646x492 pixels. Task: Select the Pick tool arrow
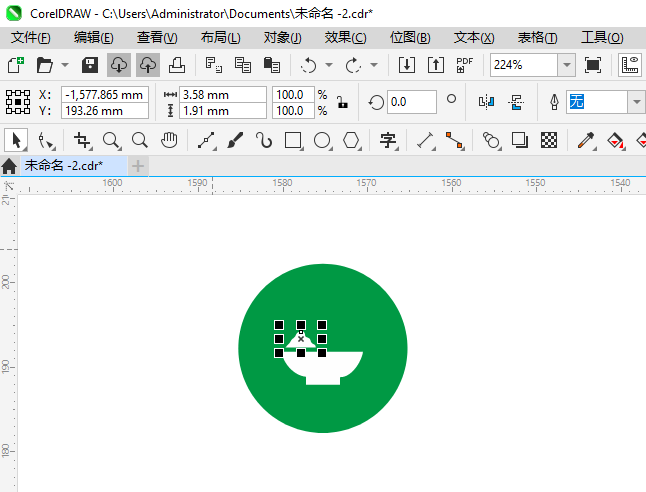(x=16, y=140)
